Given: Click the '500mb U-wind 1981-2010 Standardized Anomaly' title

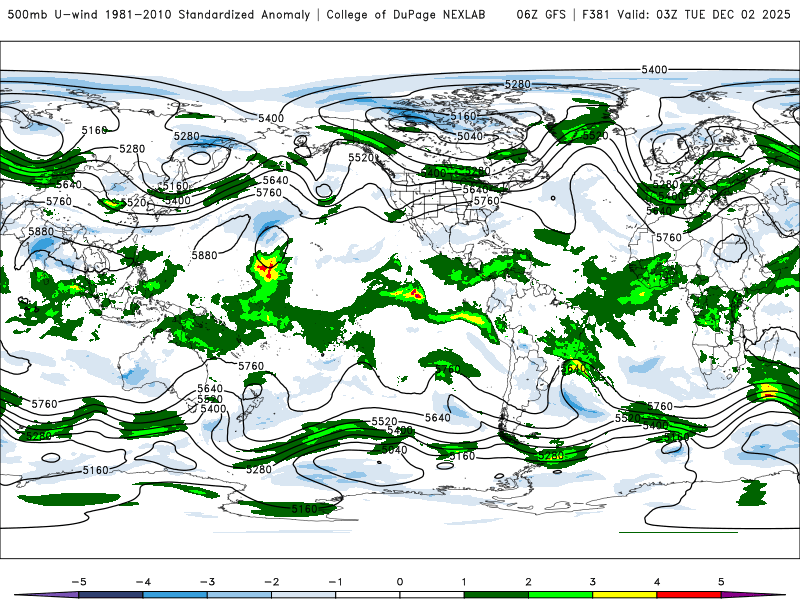Looking at the screenshot, I should click(x=159, y=15).
